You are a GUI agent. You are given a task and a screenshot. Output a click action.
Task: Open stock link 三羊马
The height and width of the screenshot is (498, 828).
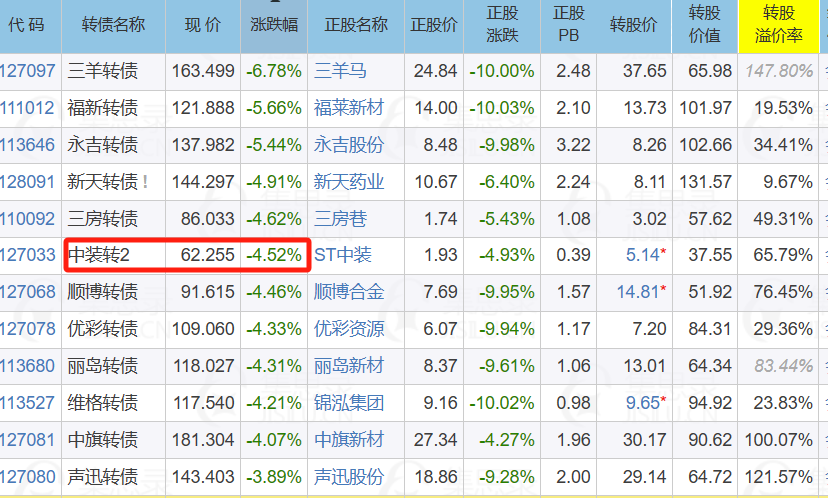(x=340, y=71)
